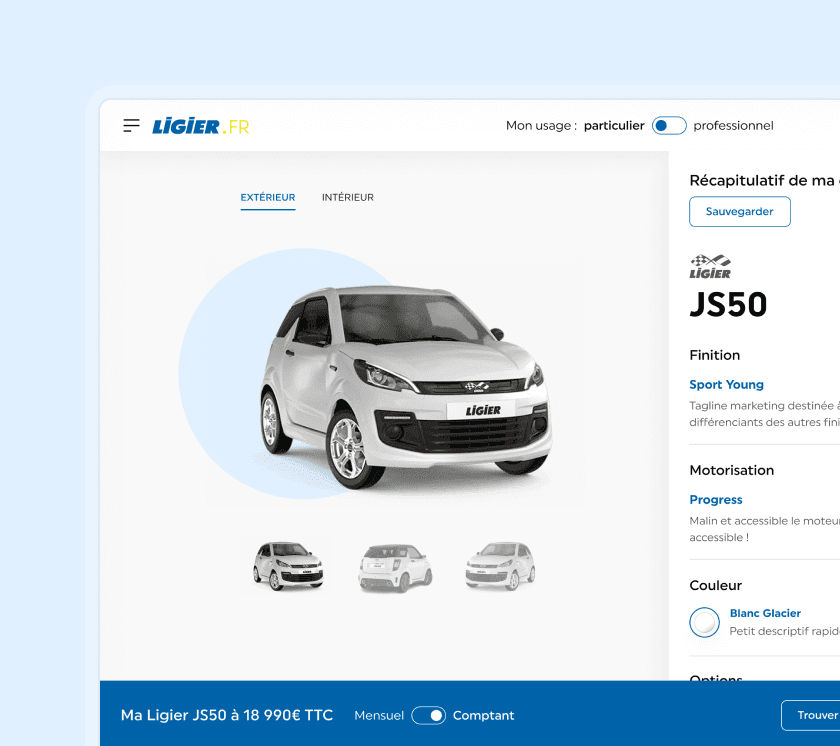Click the Sauvegarder button
Screen dimensions: 840x746
(x=739, y=212)
